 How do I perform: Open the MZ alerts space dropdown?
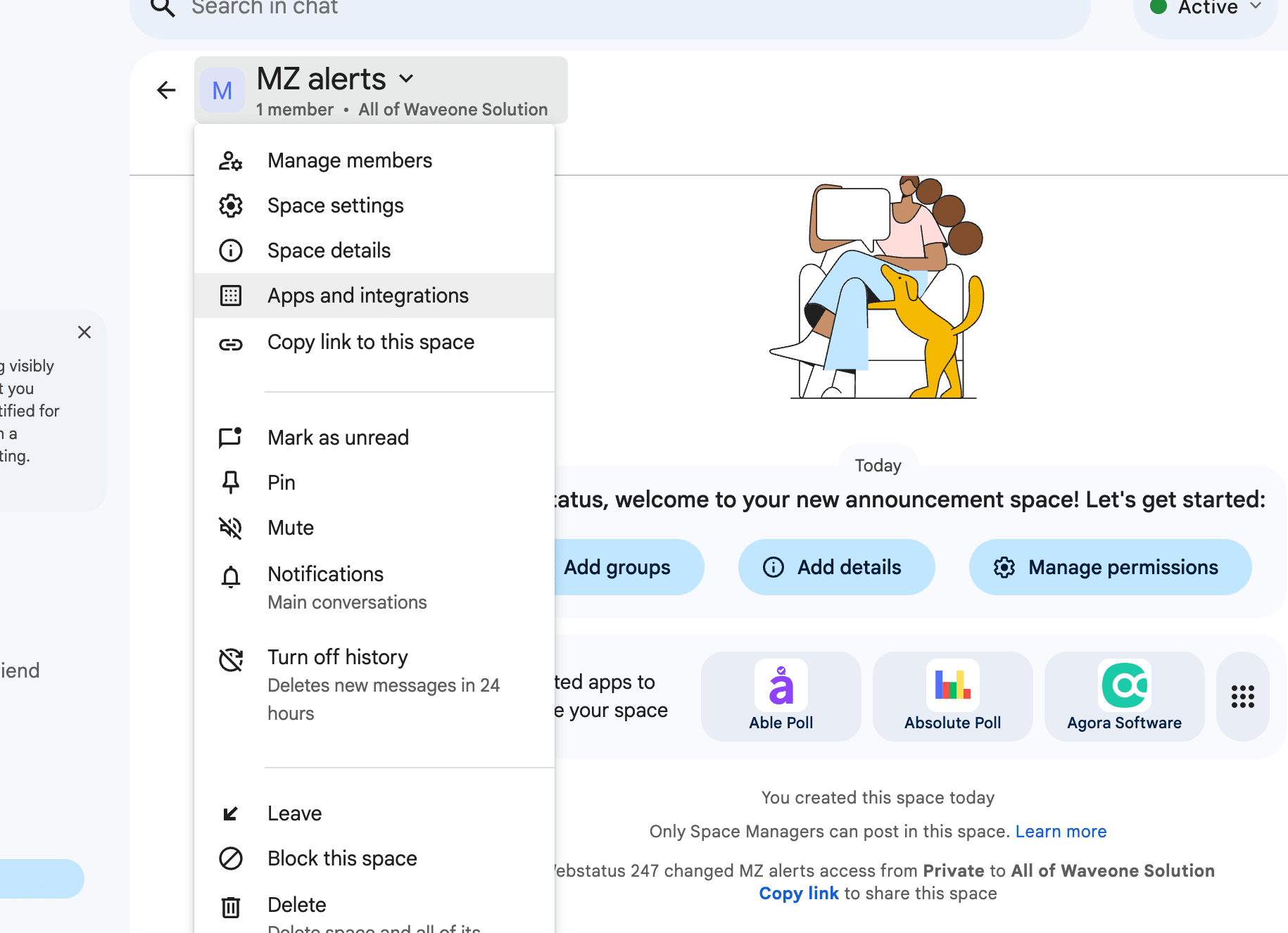406,79
